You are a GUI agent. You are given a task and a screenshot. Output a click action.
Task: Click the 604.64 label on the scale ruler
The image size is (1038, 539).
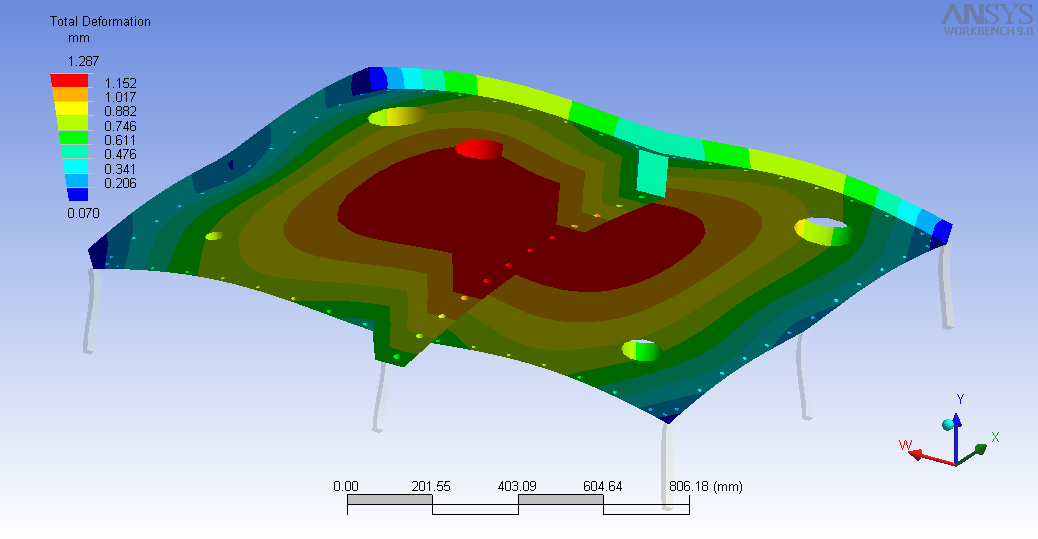click(x=602, y=487)
